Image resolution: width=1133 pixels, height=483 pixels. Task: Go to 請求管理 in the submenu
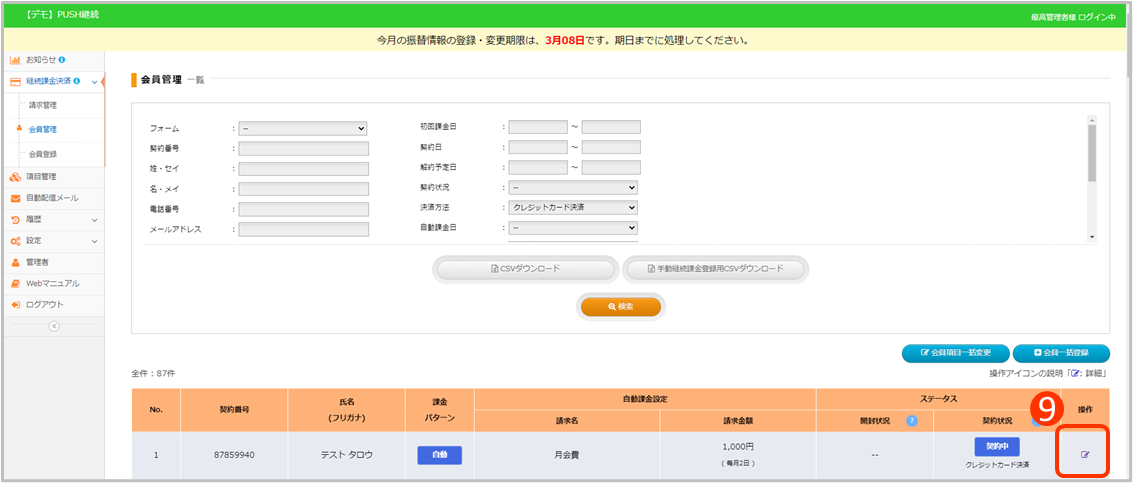coord(43,105)
